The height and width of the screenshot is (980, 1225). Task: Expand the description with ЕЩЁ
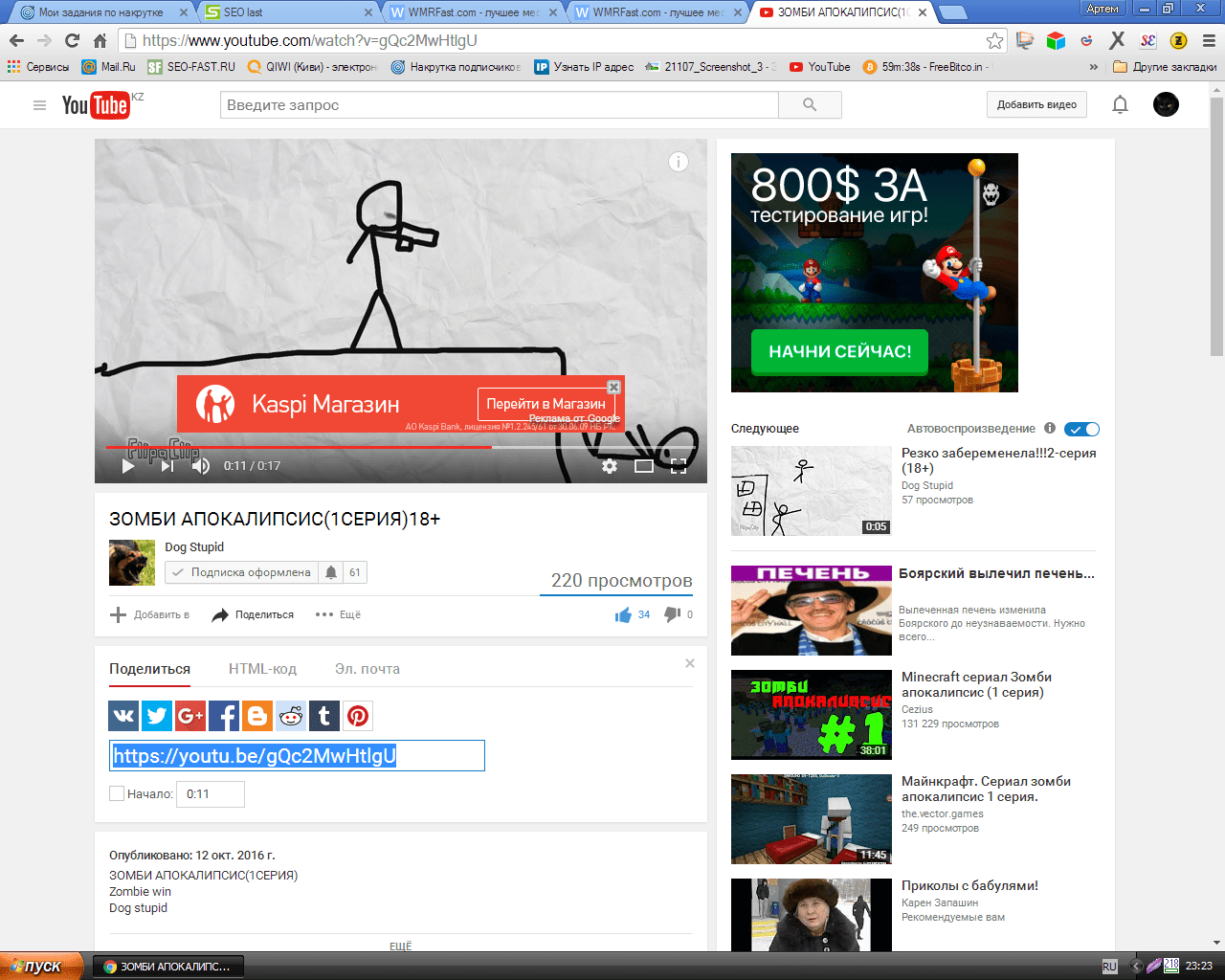[x=400, y=946]
